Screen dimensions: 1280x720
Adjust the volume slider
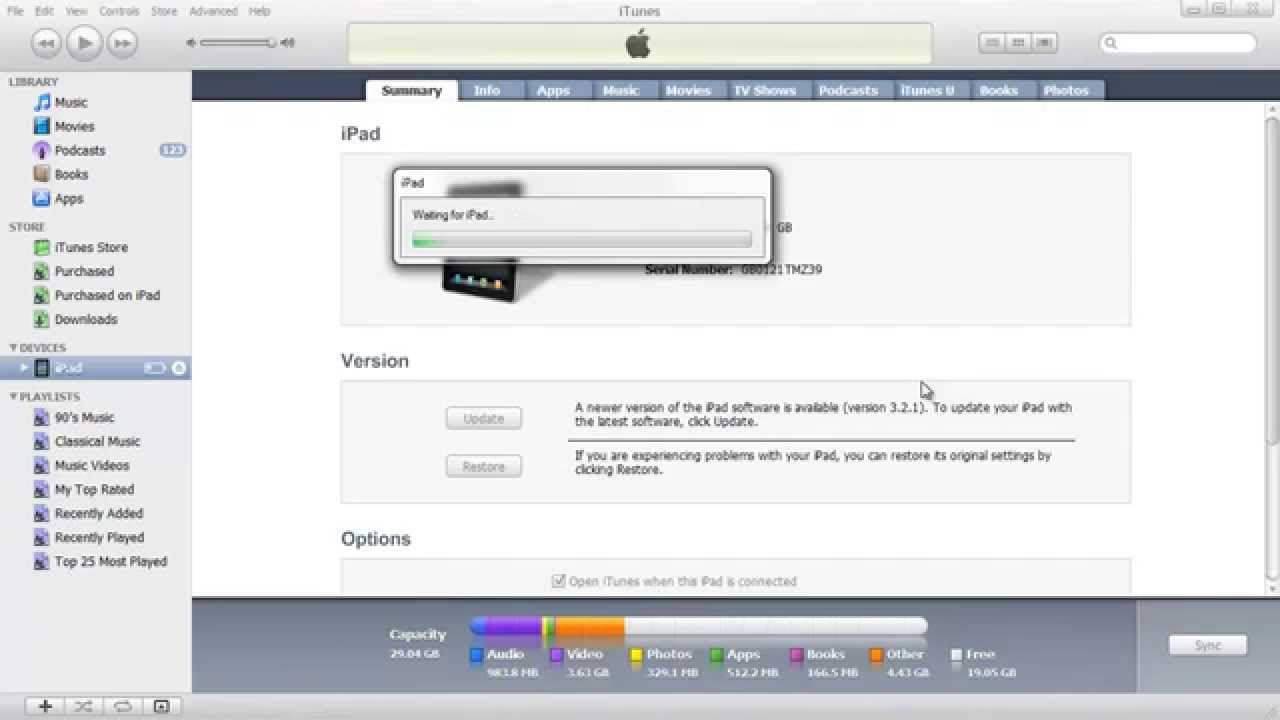[x=237, y=43]
